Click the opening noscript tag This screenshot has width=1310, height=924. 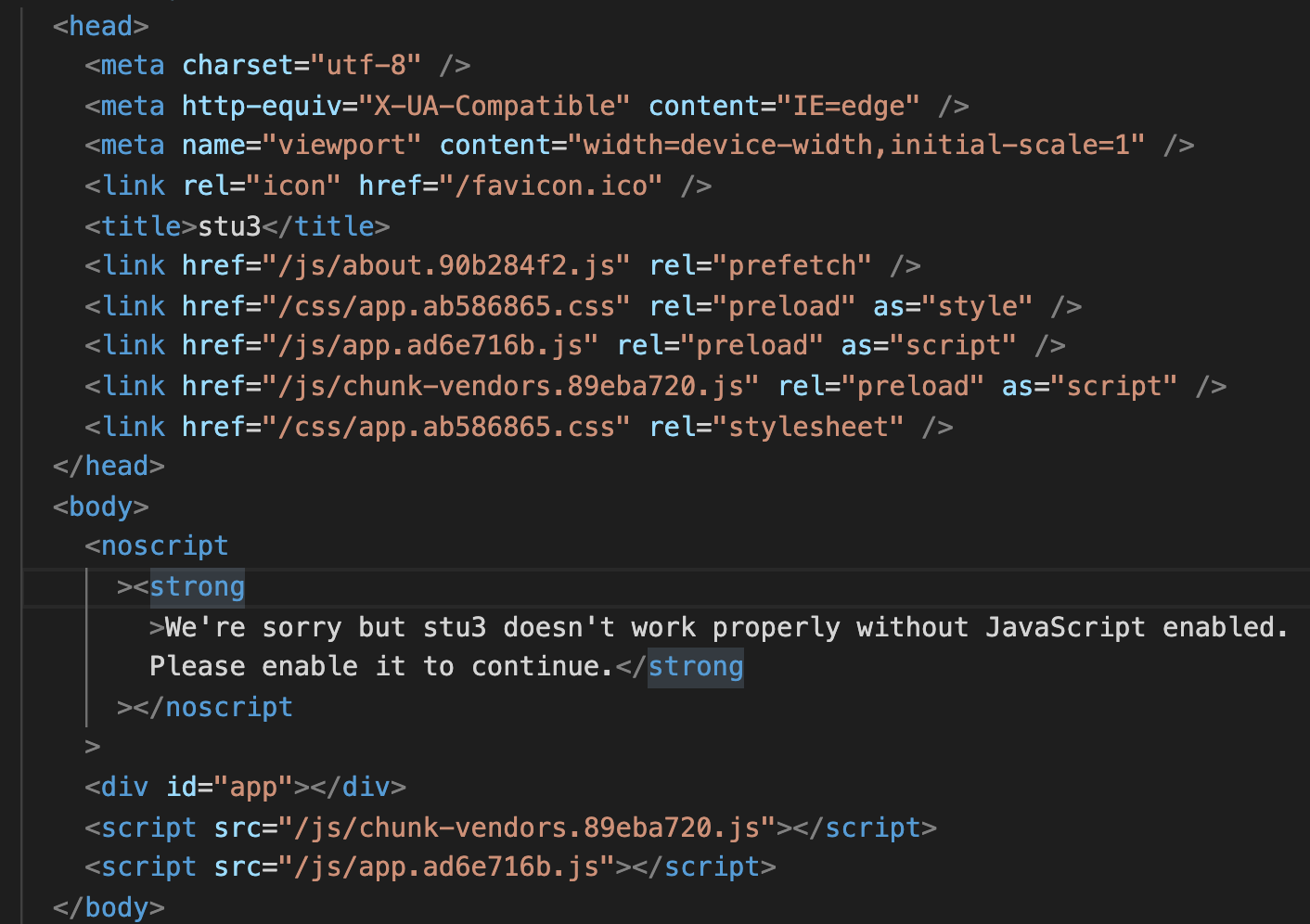(157, 546)
